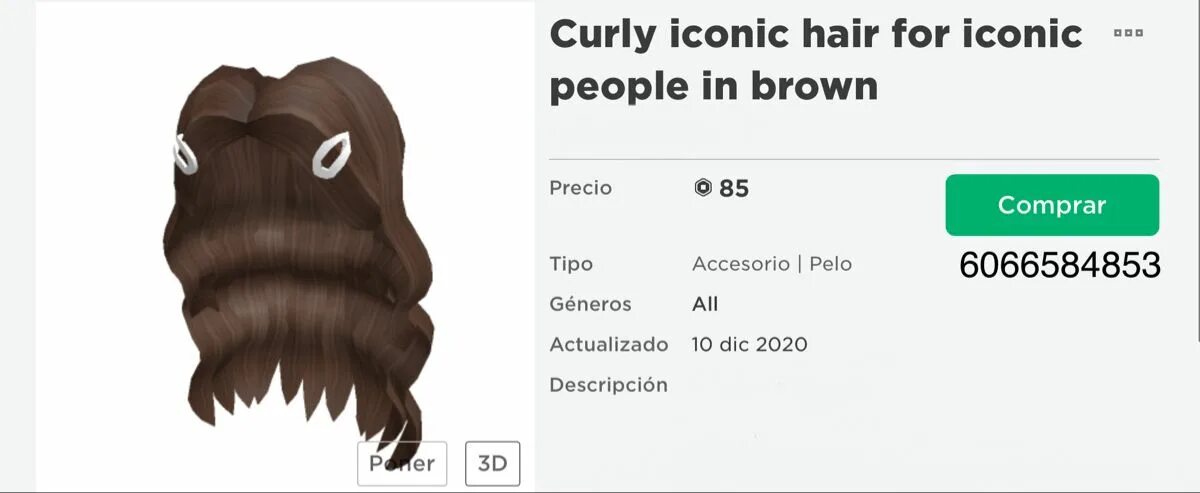
Task: Click the 'Precio' label
Action: 581,188
